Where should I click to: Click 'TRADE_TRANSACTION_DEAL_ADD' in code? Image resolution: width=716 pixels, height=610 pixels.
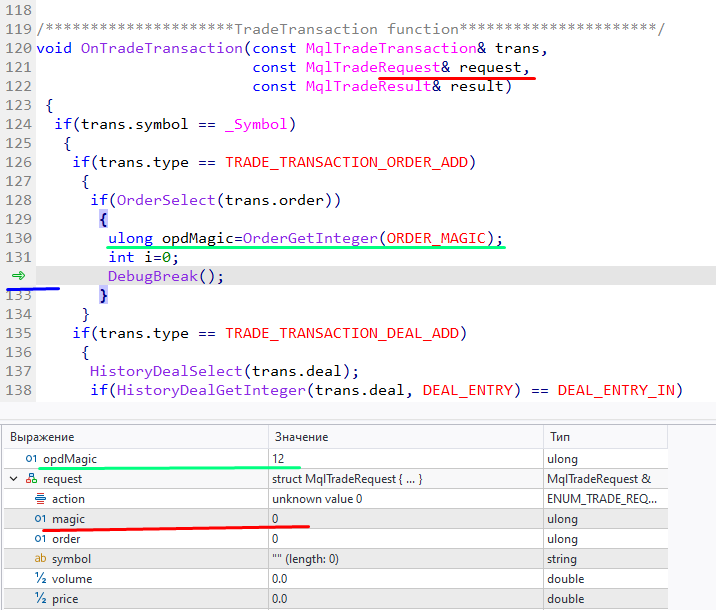(342, 333)
